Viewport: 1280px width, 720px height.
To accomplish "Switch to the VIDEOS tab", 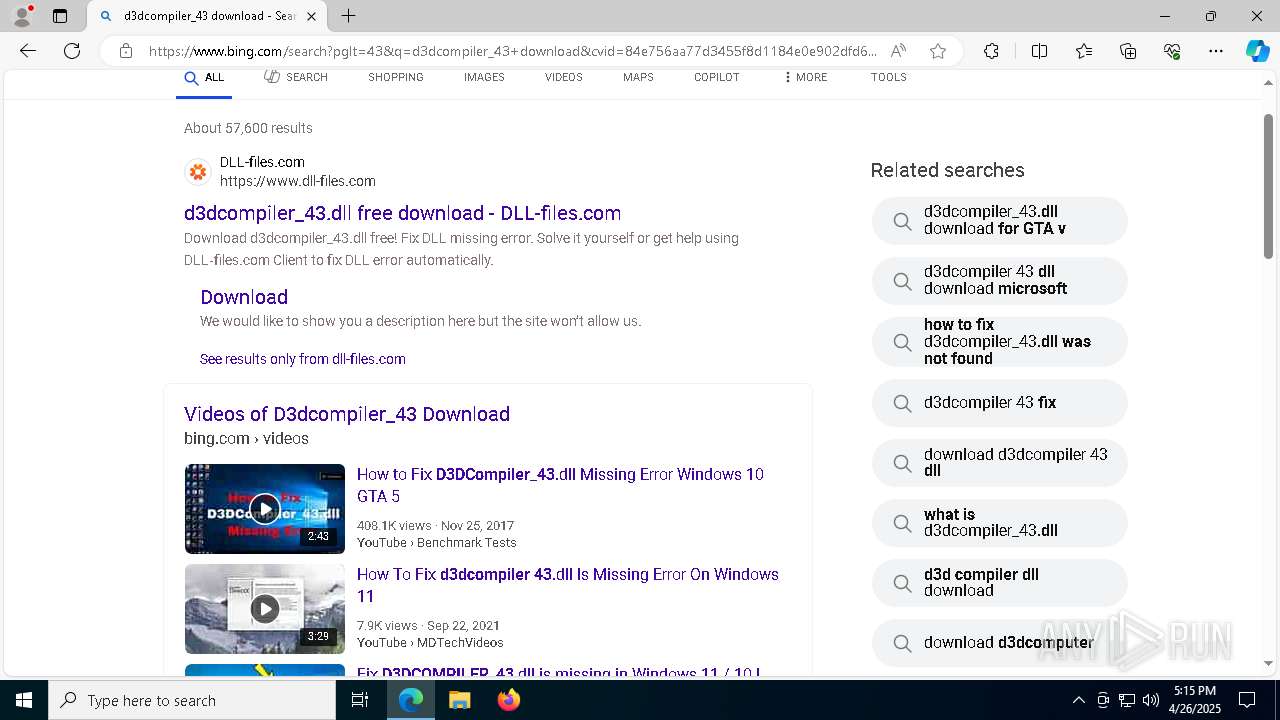I will pos(564,78).
